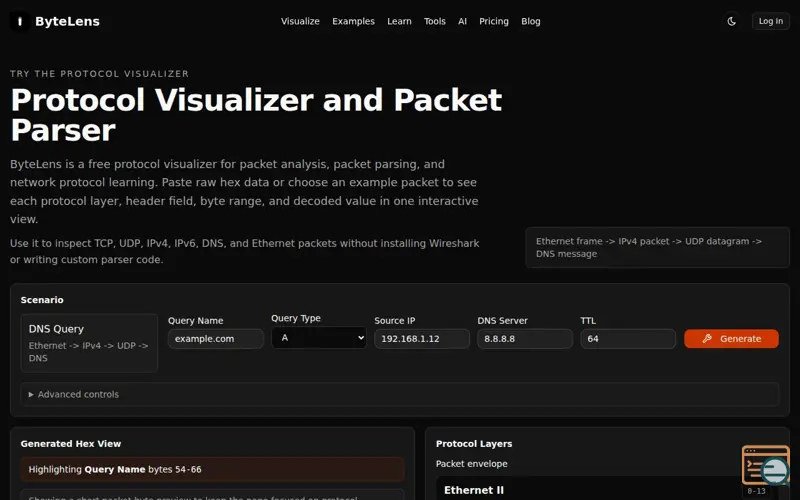Go to Pricing page
Viewport: 800px width, 500px height.
point(493,21)
